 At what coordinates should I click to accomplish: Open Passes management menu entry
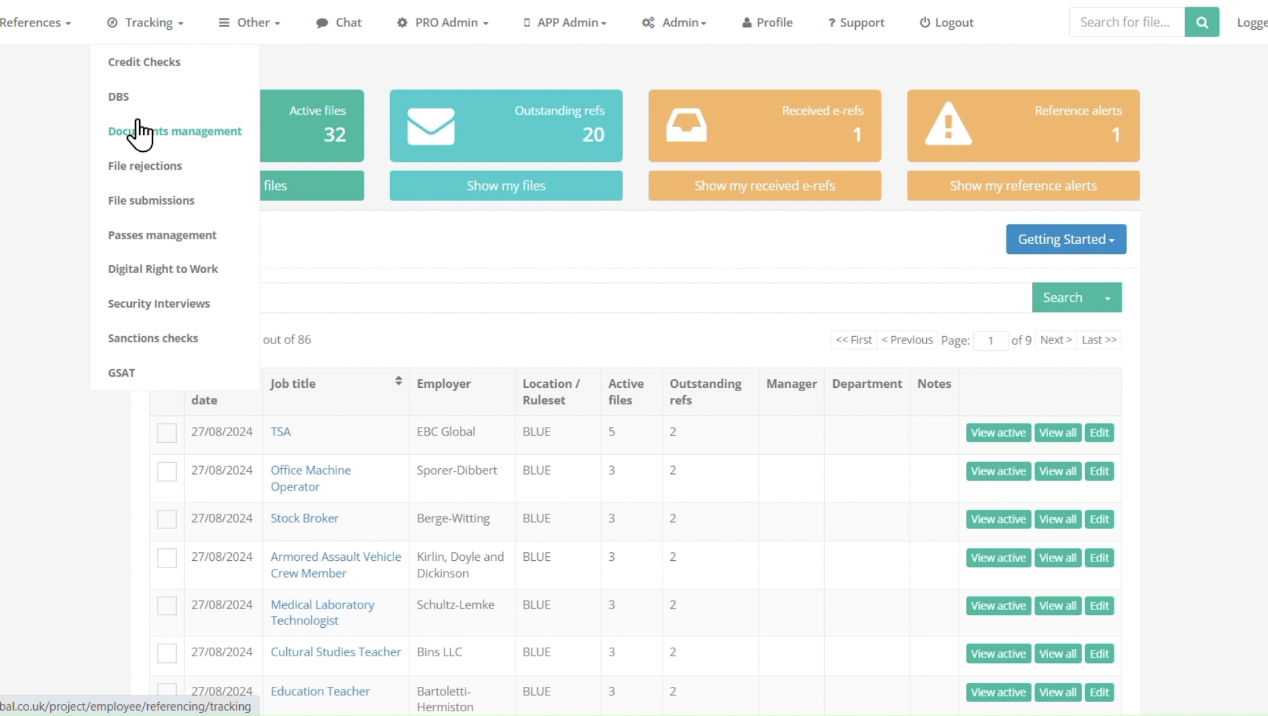[x=162, y=235]
